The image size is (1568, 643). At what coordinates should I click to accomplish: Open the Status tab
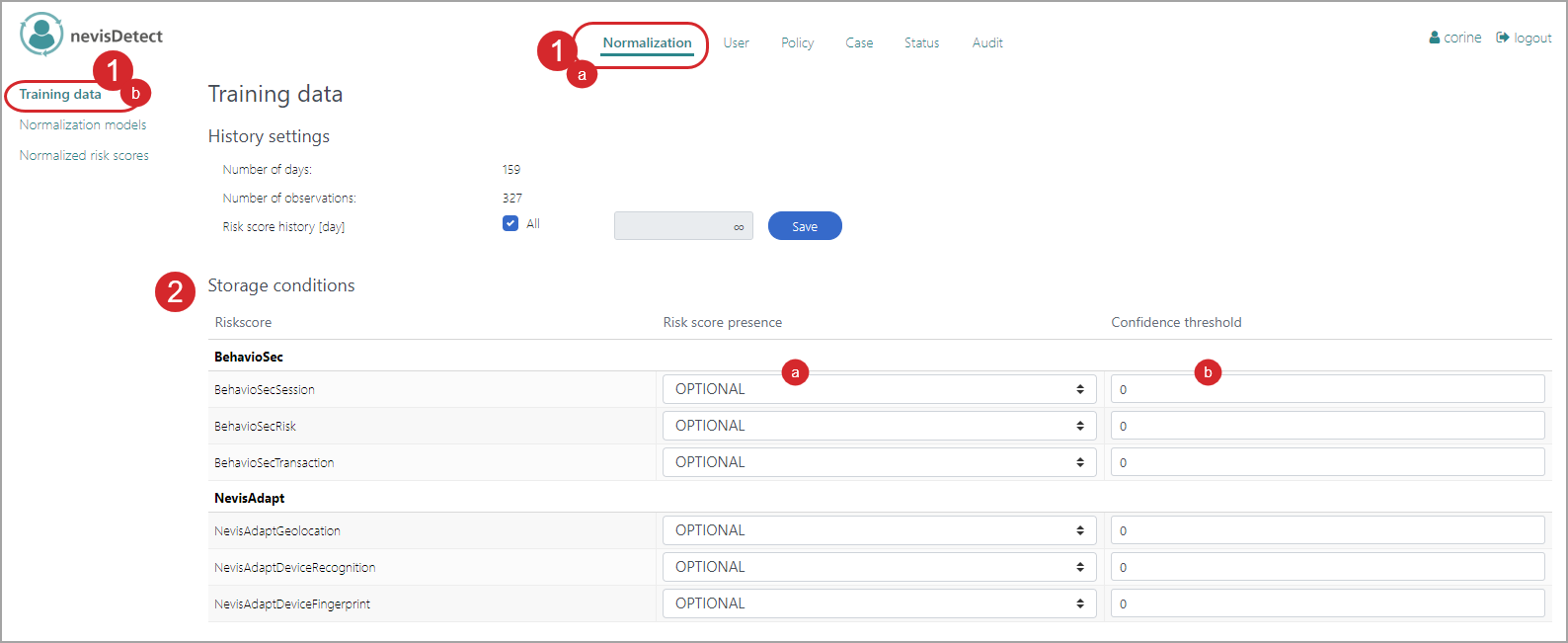pos(921,42)
